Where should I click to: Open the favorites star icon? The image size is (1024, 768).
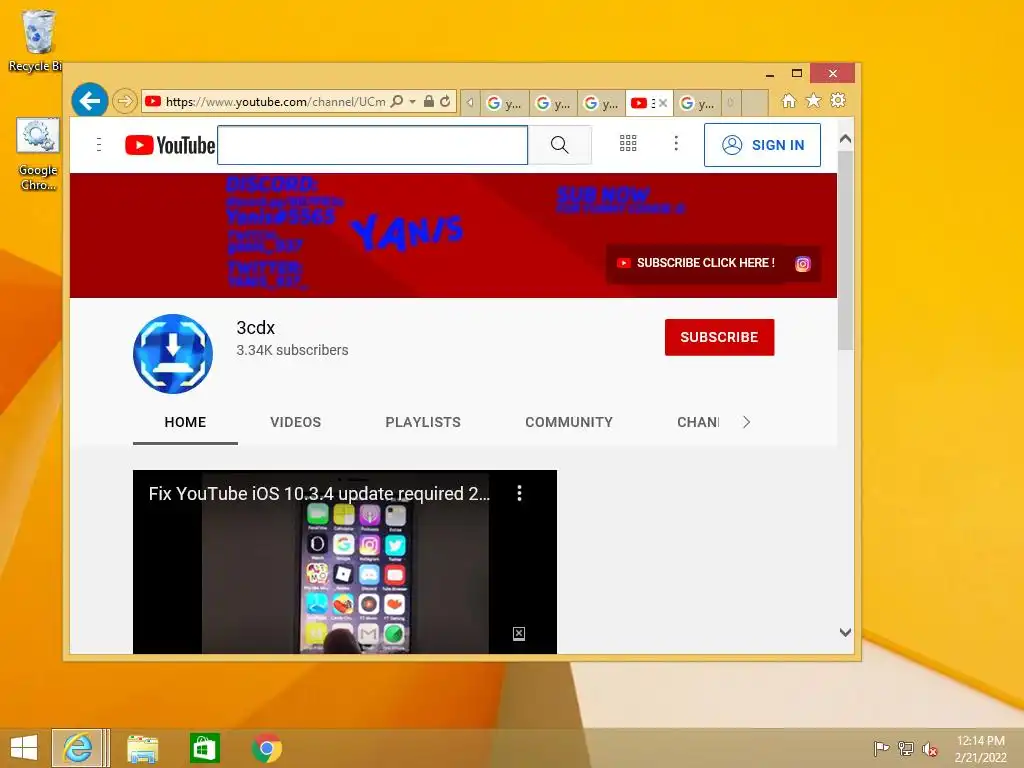[x=813, y=101]
